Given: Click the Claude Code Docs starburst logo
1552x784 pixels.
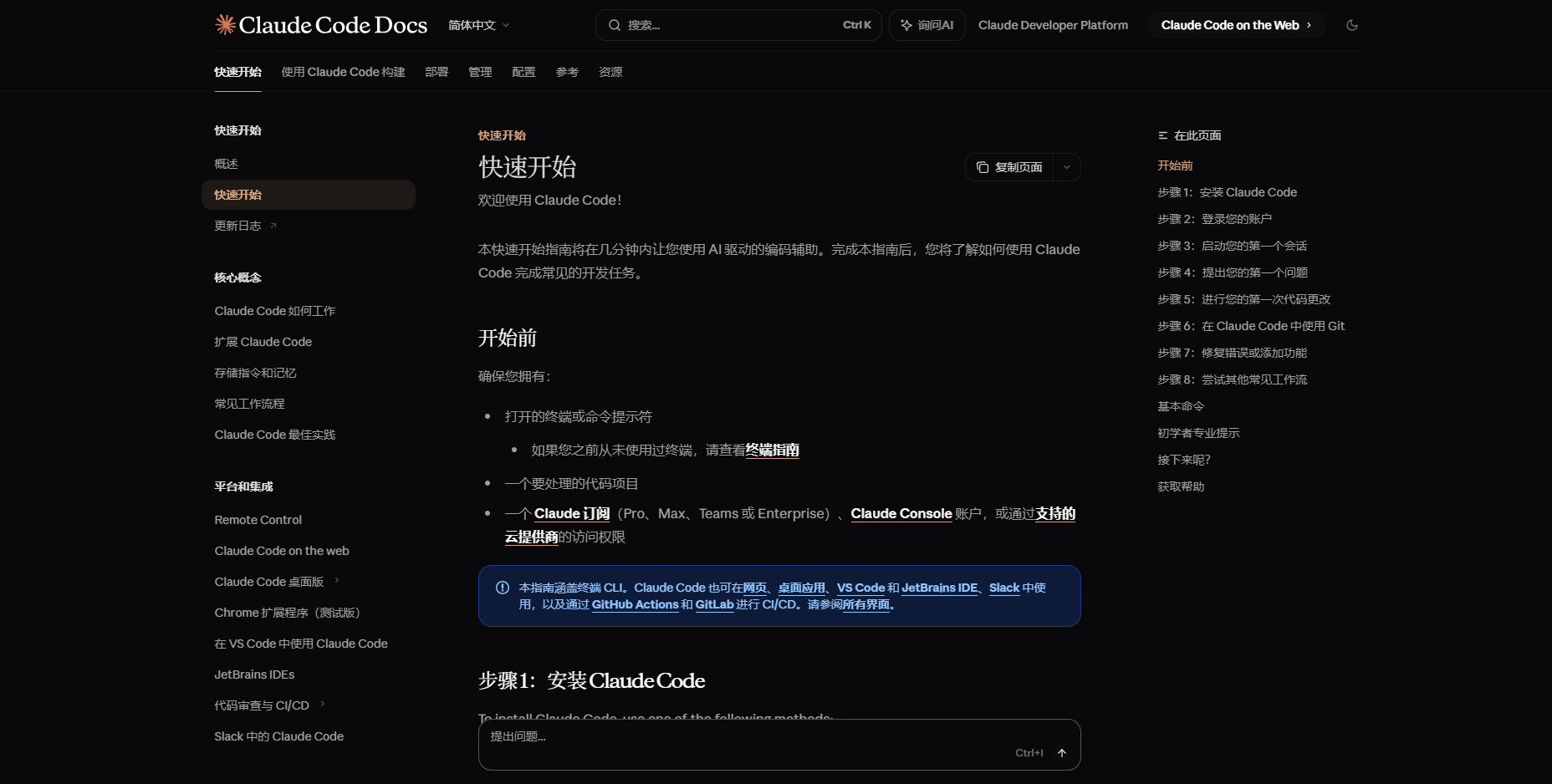Looking at the screenshot, I should tap(225, 25).
